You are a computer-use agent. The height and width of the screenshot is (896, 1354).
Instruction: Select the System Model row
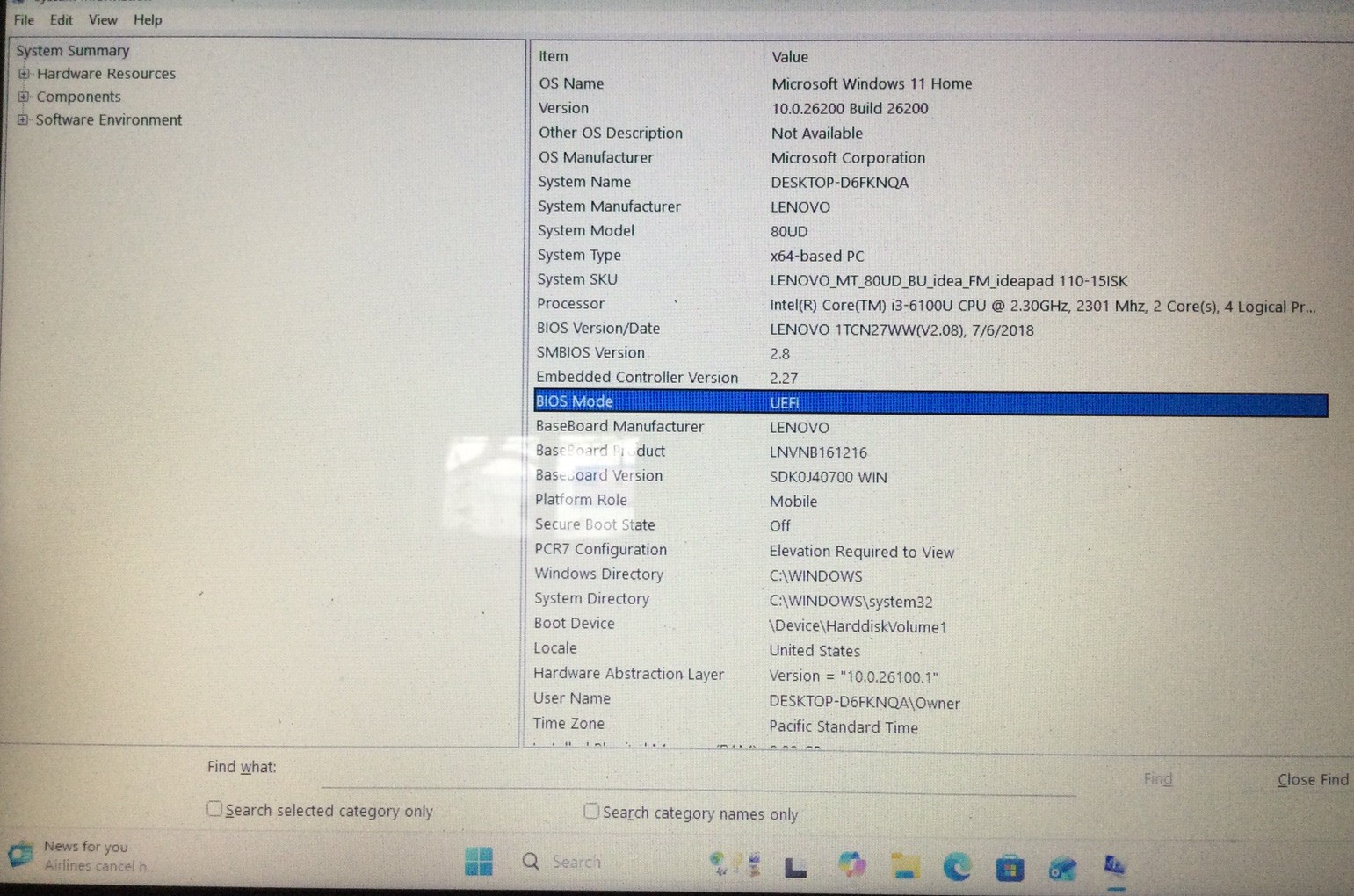coord(931,231)
